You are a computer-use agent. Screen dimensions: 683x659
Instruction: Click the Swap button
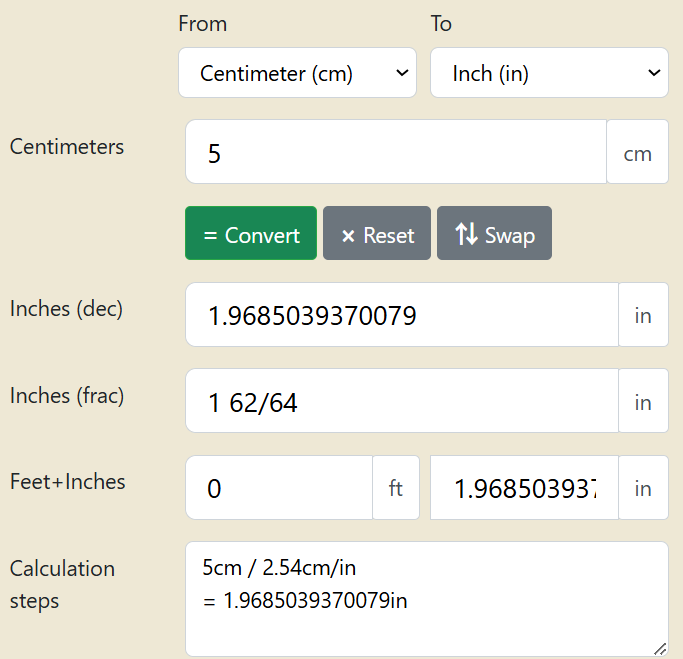[494, 233]
